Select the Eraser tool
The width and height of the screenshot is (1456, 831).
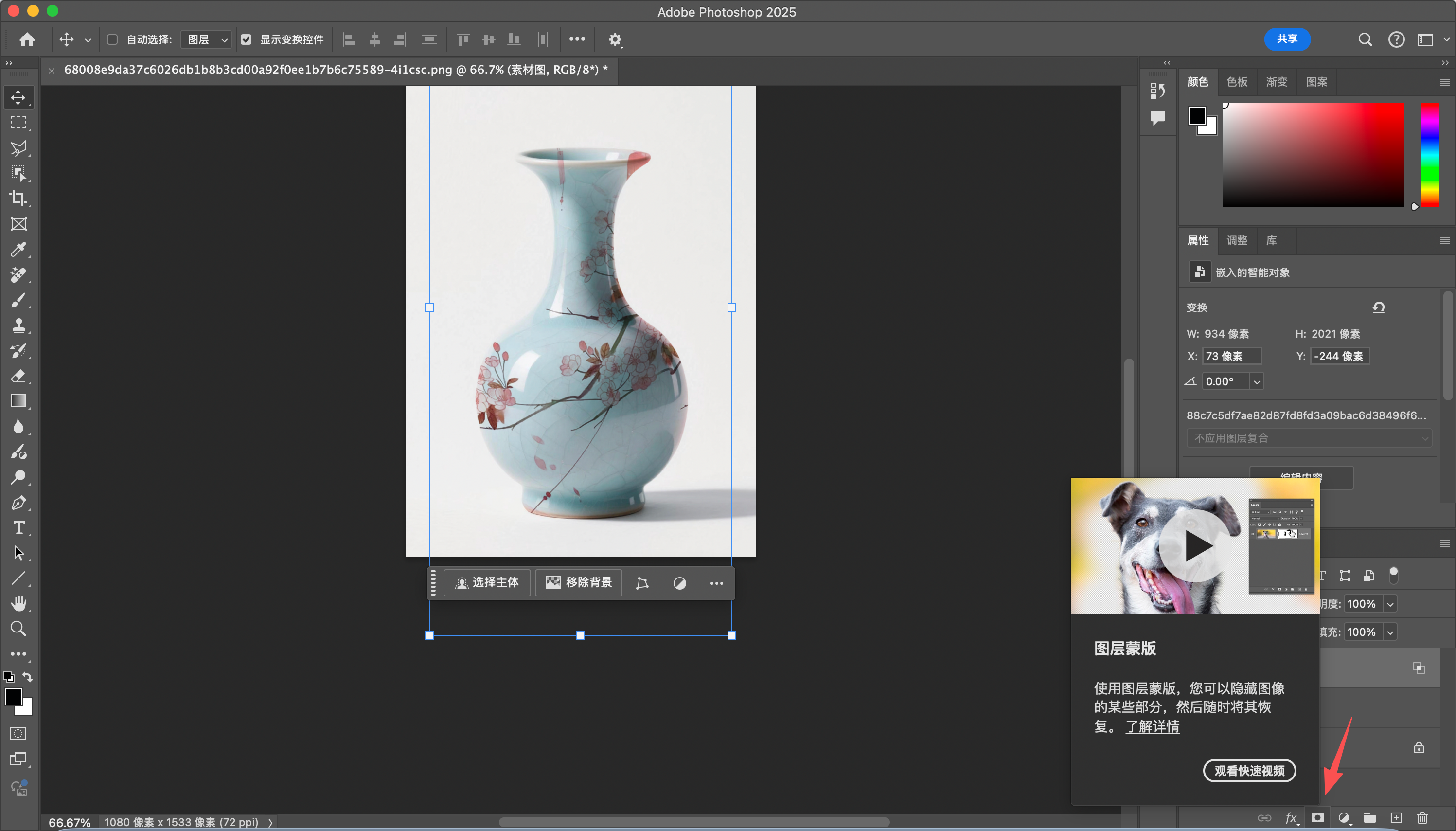click(x=18, y=376)
